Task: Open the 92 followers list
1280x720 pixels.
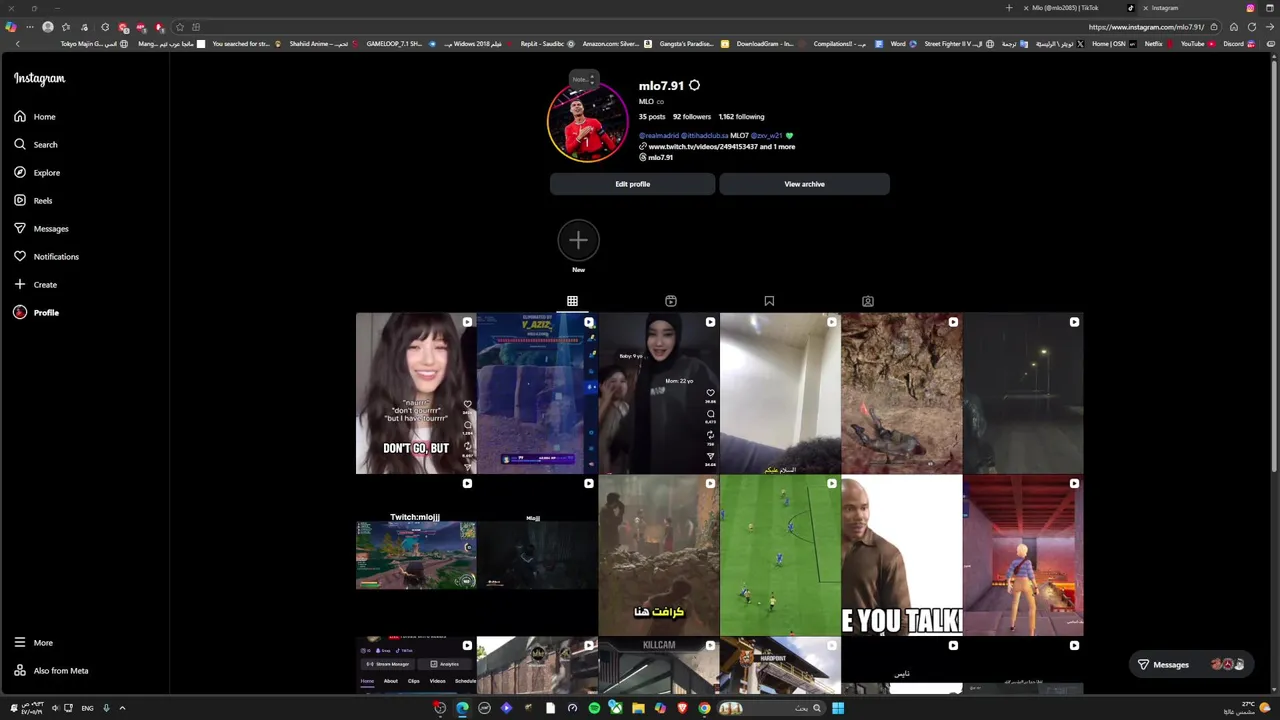Action: point(692,117)
